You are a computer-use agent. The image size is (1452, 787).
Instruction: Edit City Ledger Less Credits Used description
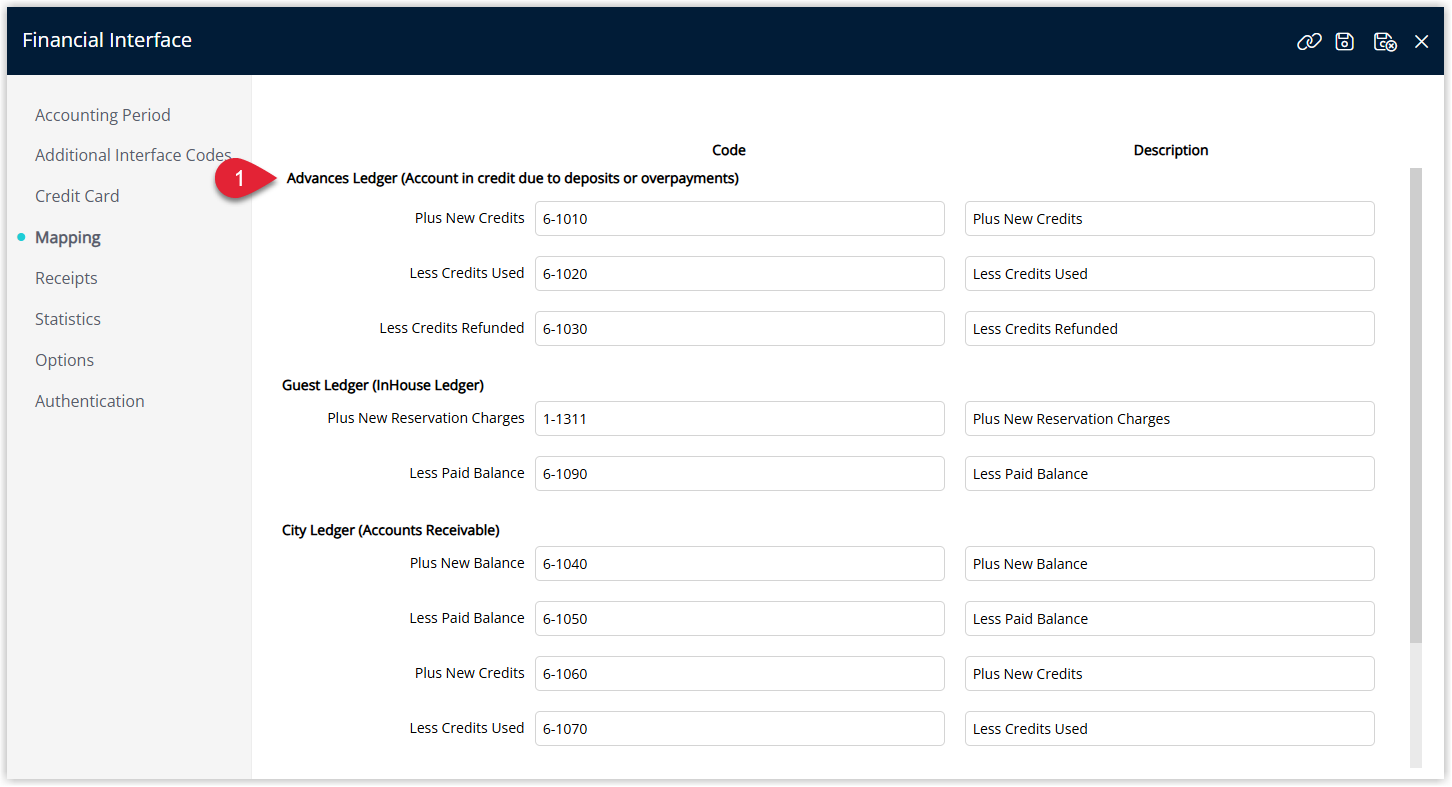tap(1170, 728)
